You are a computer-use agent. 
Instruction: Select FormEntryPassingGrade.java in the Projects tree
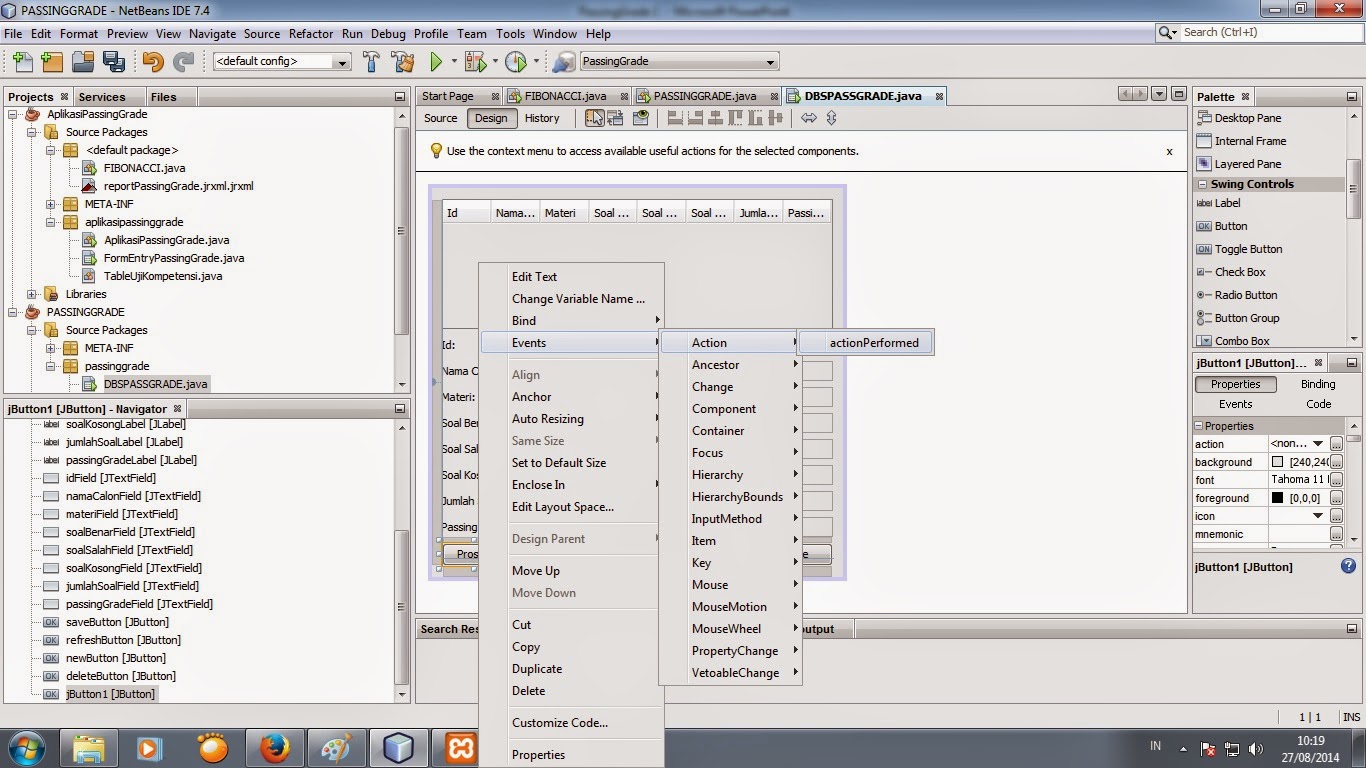[174, 258]
